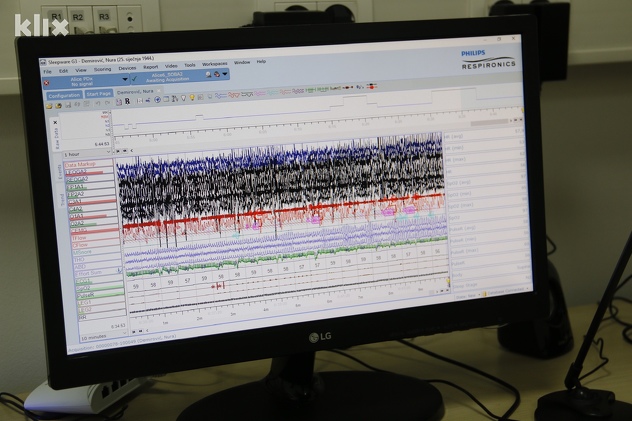Click the undo arrow toolbar icon
The height and width of the screenshot is (421, 632).
(98, 104)
